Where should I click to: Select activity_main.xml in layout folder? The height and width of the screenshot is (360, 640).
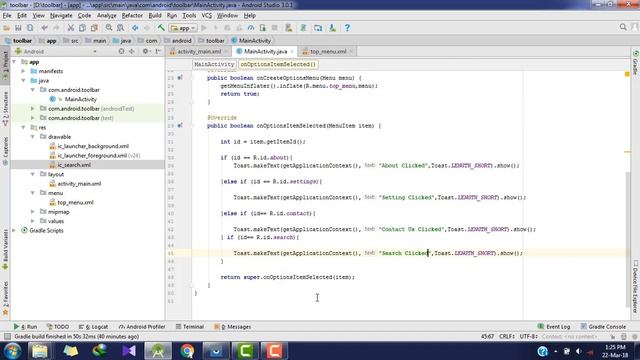[79, 184]
